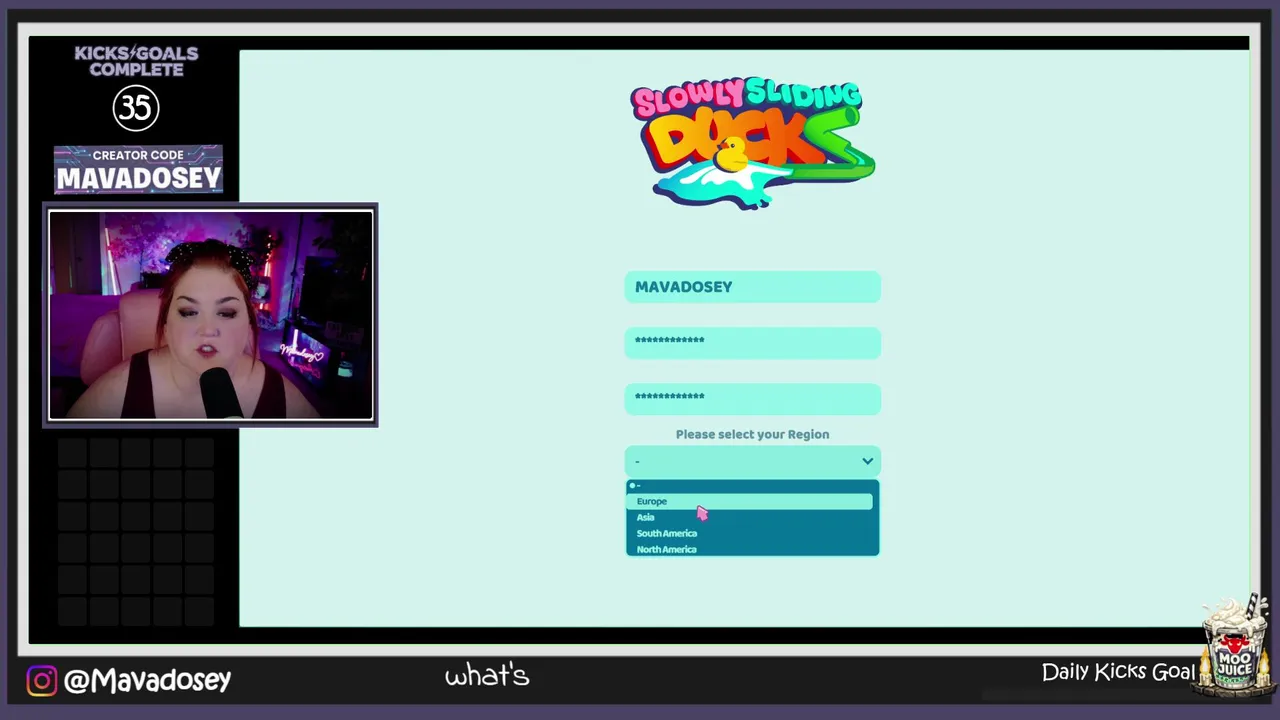The image size is (1280, 720).
Task: Click the Kicks goals 35 counter badge
Action: [136, 108]
